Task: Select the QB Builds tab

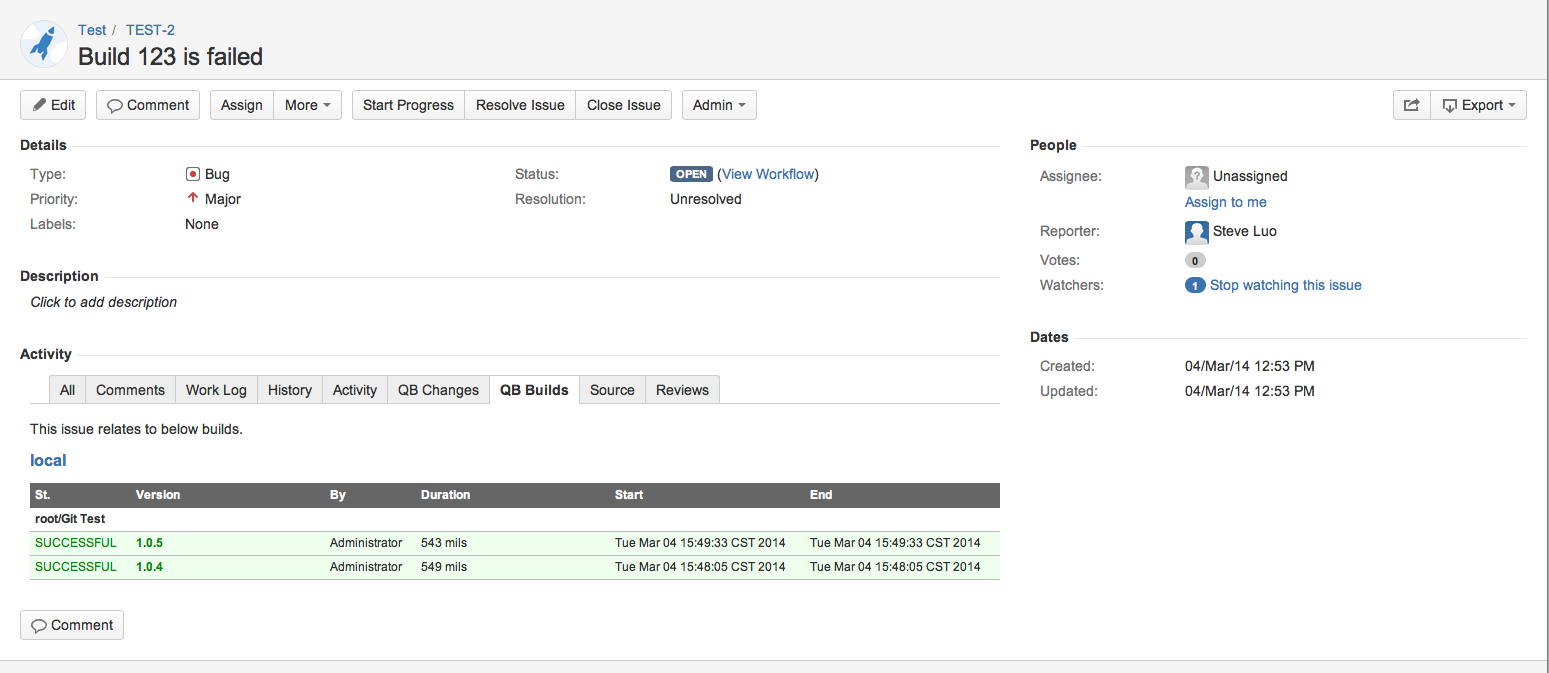Action: tap(534, 390)
